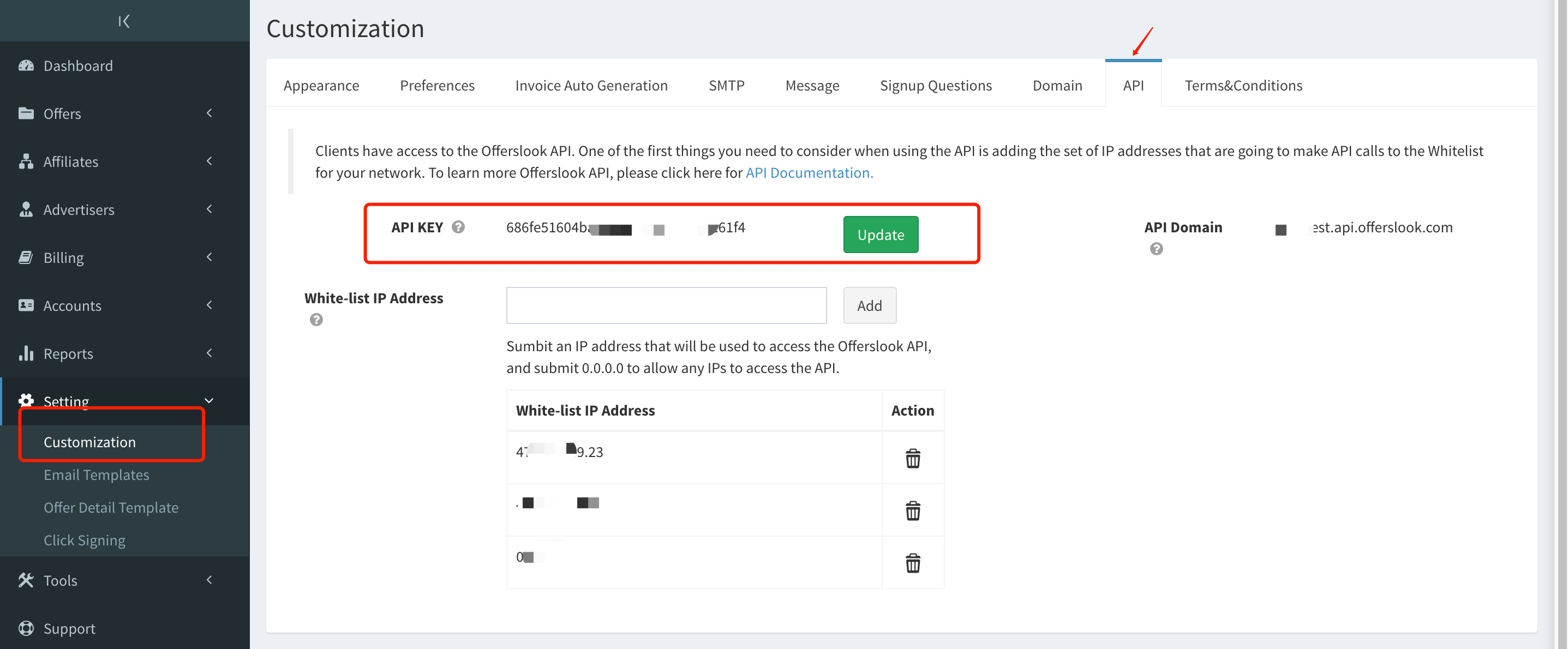The height and width of the screenshot is (649, 1568).
Task: Open Email Templates under Setting
Action: (96, 474)
